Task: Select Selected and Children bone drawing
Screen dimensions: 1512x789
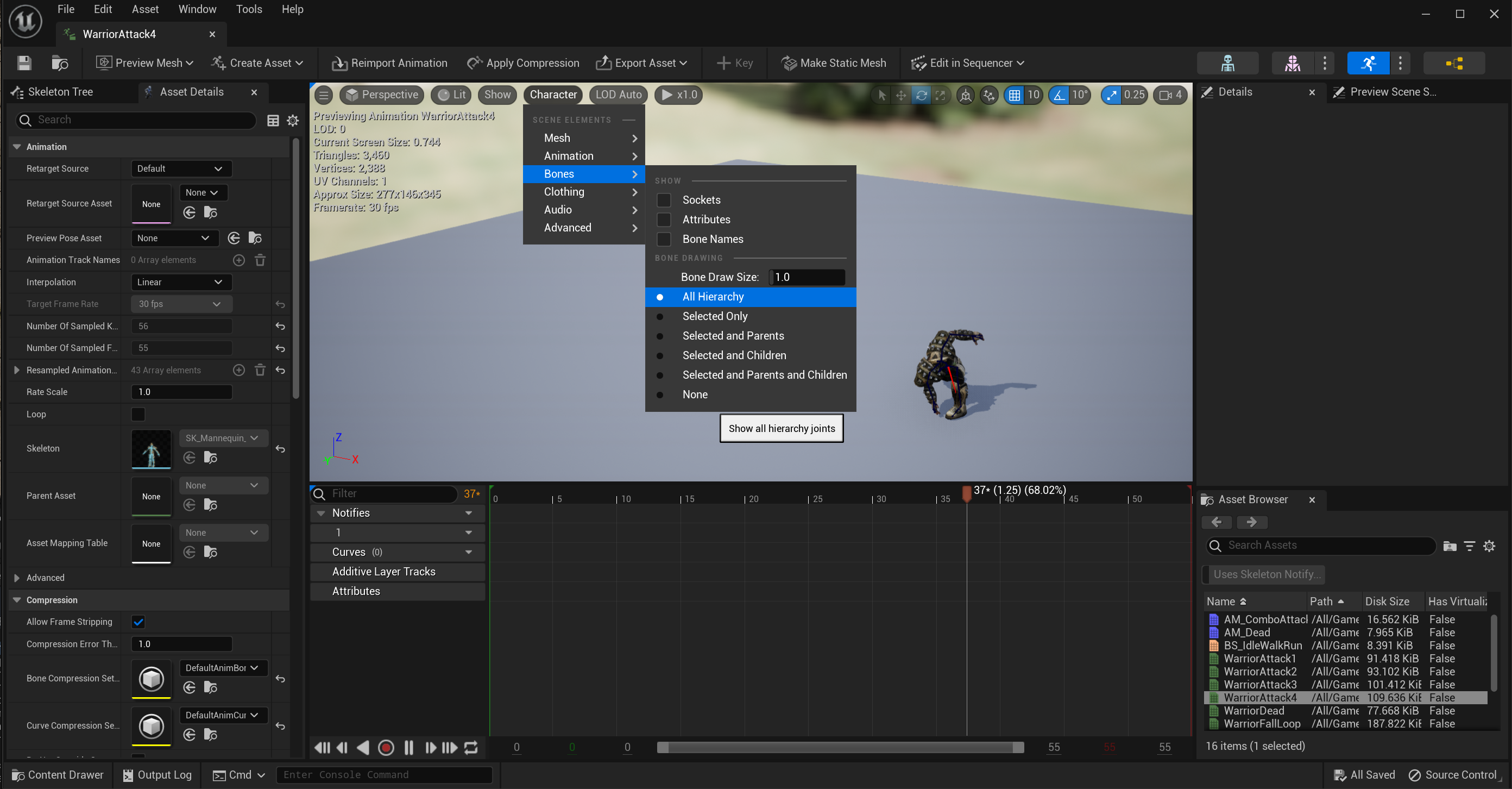Action: [x=750, y=355]
